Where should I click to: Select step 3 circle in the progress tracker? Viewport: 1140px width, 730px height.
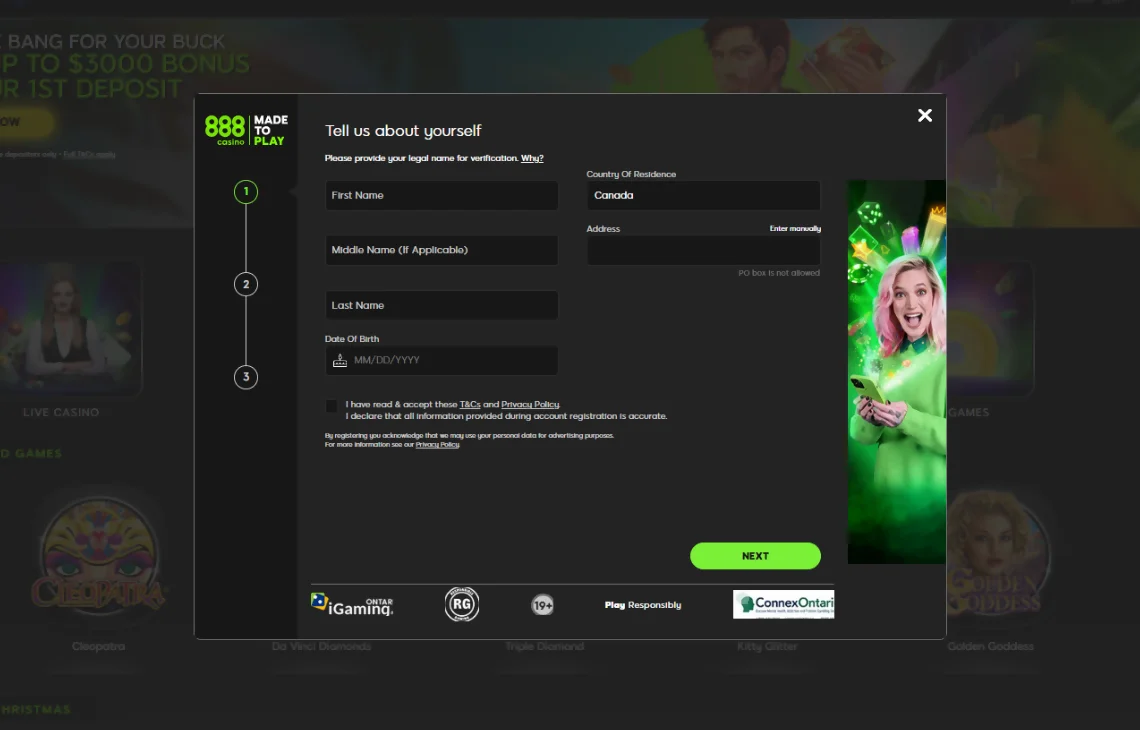click(246, 377)
